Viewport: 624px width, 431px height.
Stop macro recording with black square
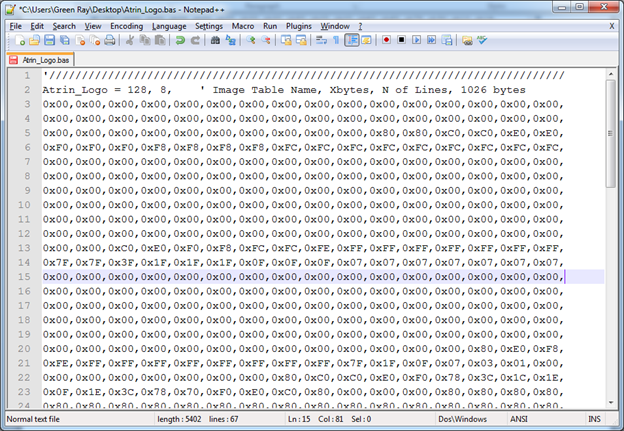[401, 40]
